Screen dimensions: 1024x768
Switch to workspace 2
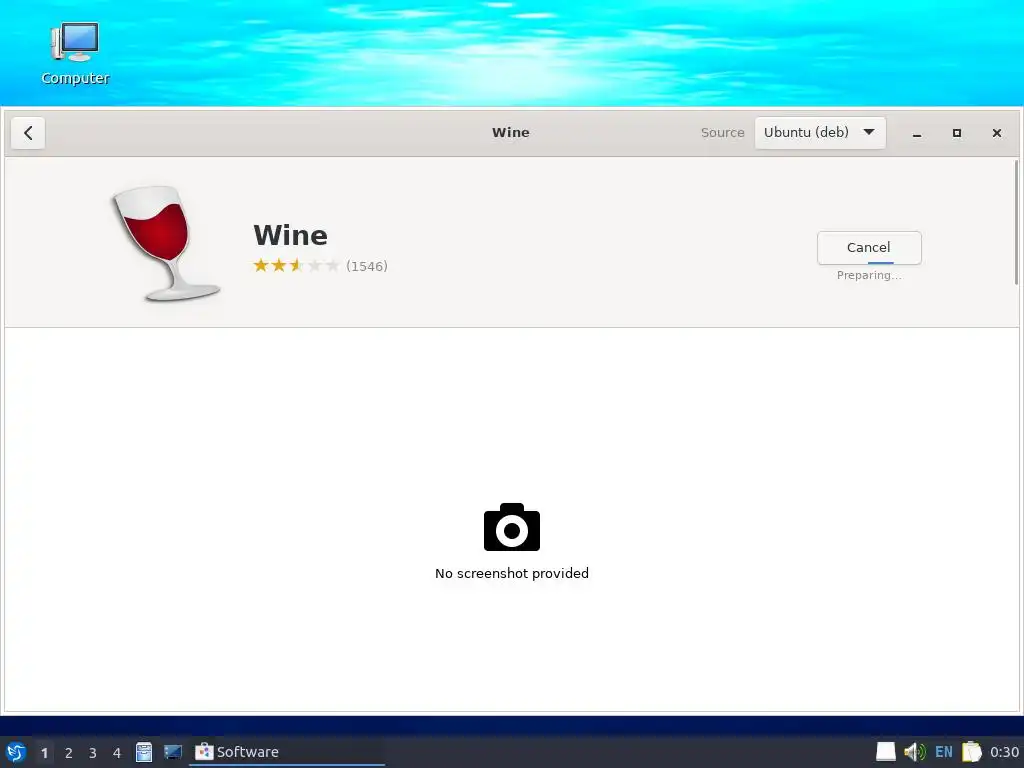coord(69,753)
